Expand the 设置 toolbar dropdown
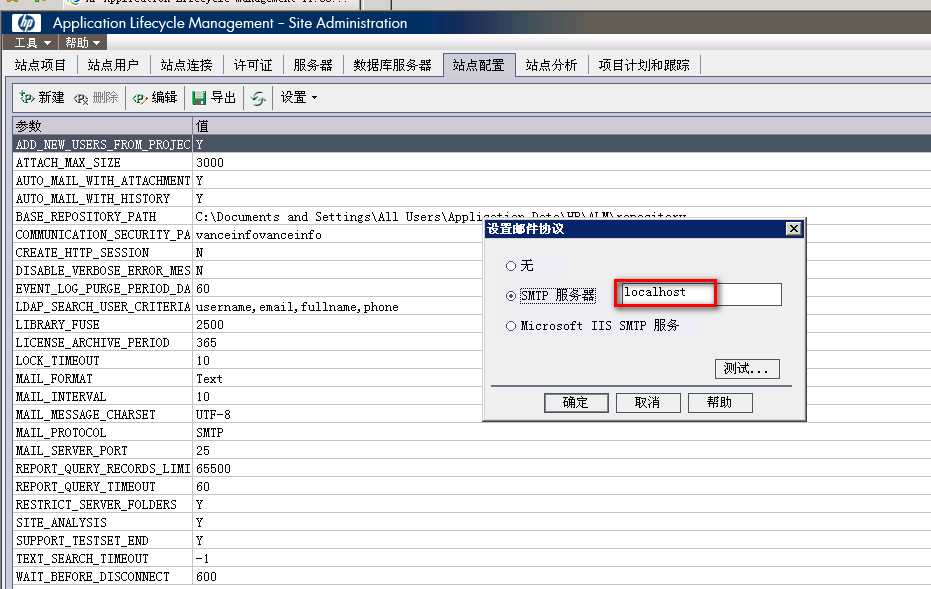This screenshot has height=589, width=931. tap(299, 97)
